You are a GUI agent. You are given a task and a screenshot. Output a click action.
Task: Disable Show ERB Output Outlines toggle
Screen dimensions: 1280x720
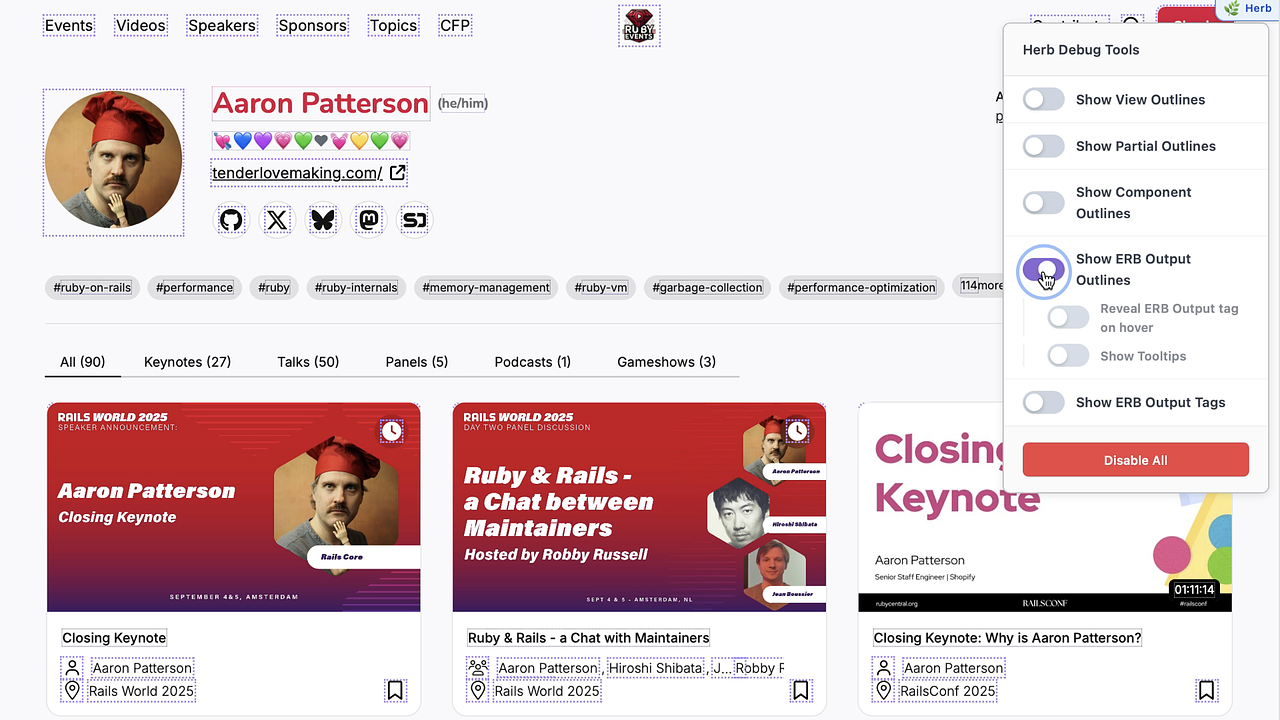1043,270
